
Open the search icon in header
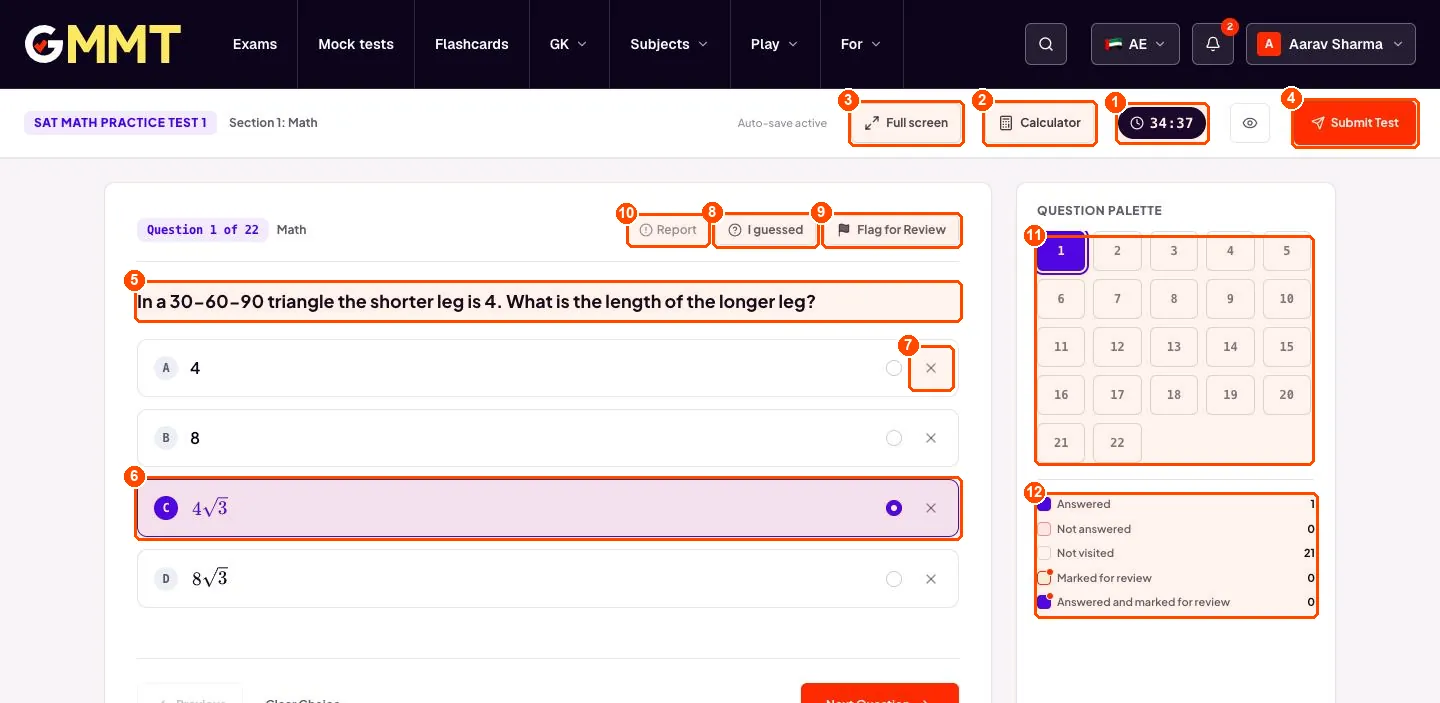click(x=1046, y=44)
